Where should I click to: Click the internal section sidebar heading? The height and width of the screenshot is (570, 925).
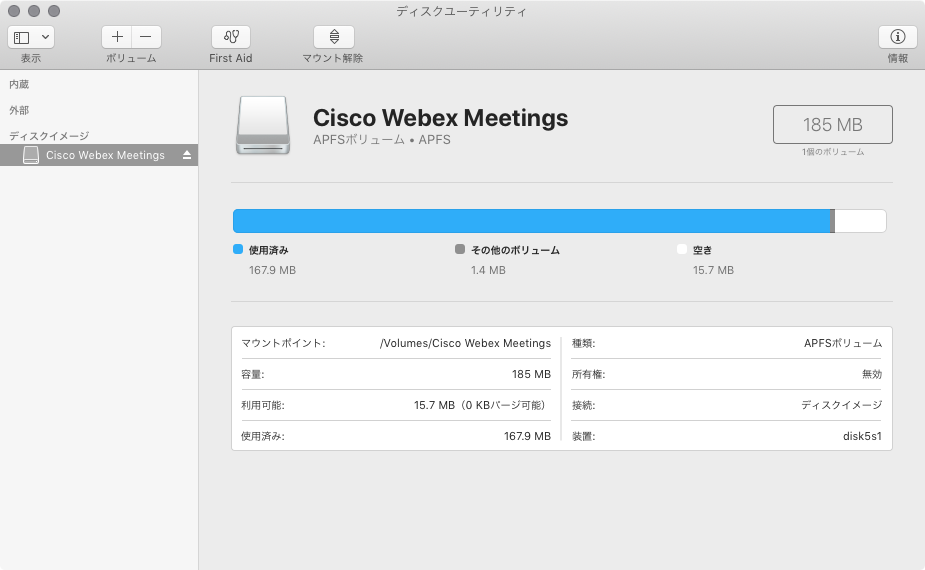point(19,85)
